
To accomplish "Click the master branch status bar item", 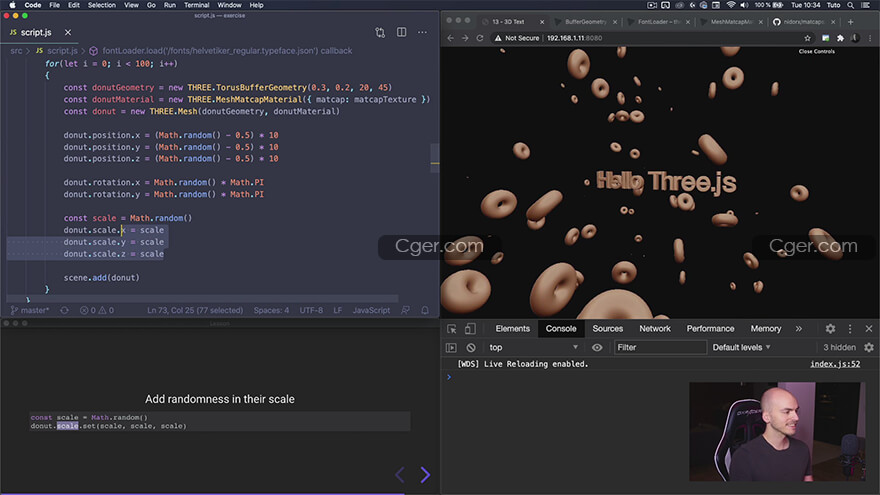I will (x=30, y=310).
